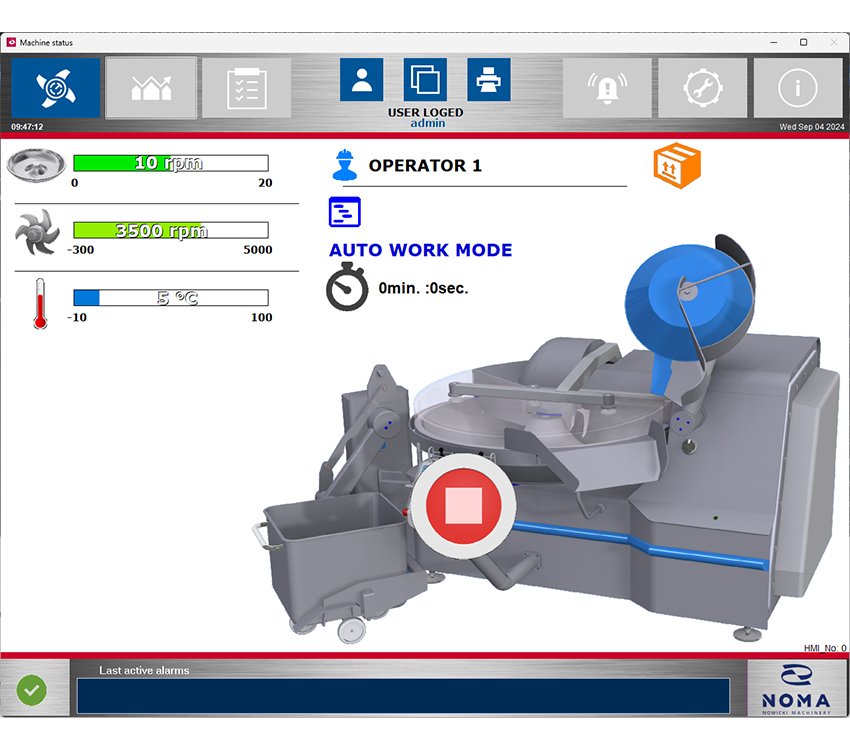Click the Last active alarms field
Image resolution: width=850 pixels, height=750 pixels.
403,696
